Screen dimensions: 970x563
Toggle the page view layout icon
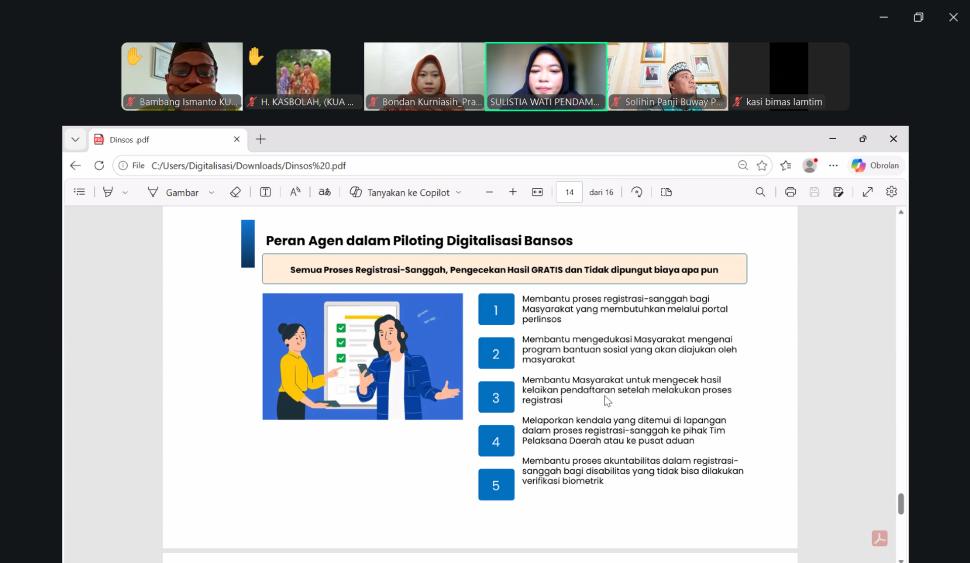[666, 192]
